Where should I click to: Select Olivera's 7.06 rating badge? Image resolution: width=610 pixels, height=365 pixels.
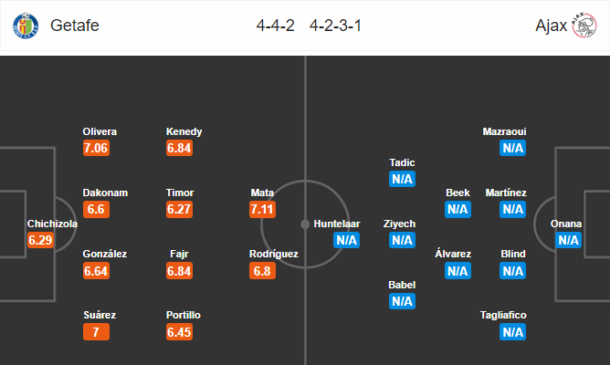coord(96,148)
